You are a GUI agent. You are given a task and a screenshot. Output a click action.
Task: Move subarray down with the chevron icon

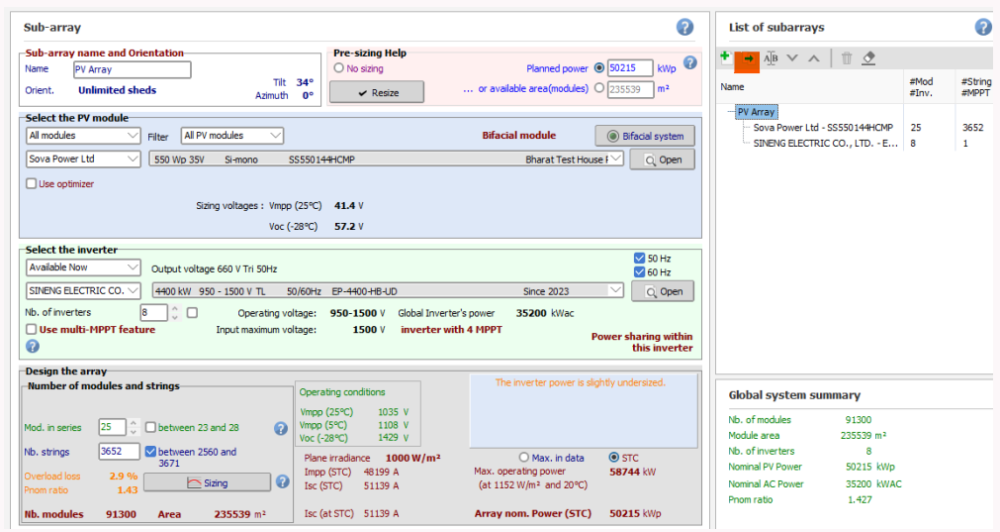point(793,59)
